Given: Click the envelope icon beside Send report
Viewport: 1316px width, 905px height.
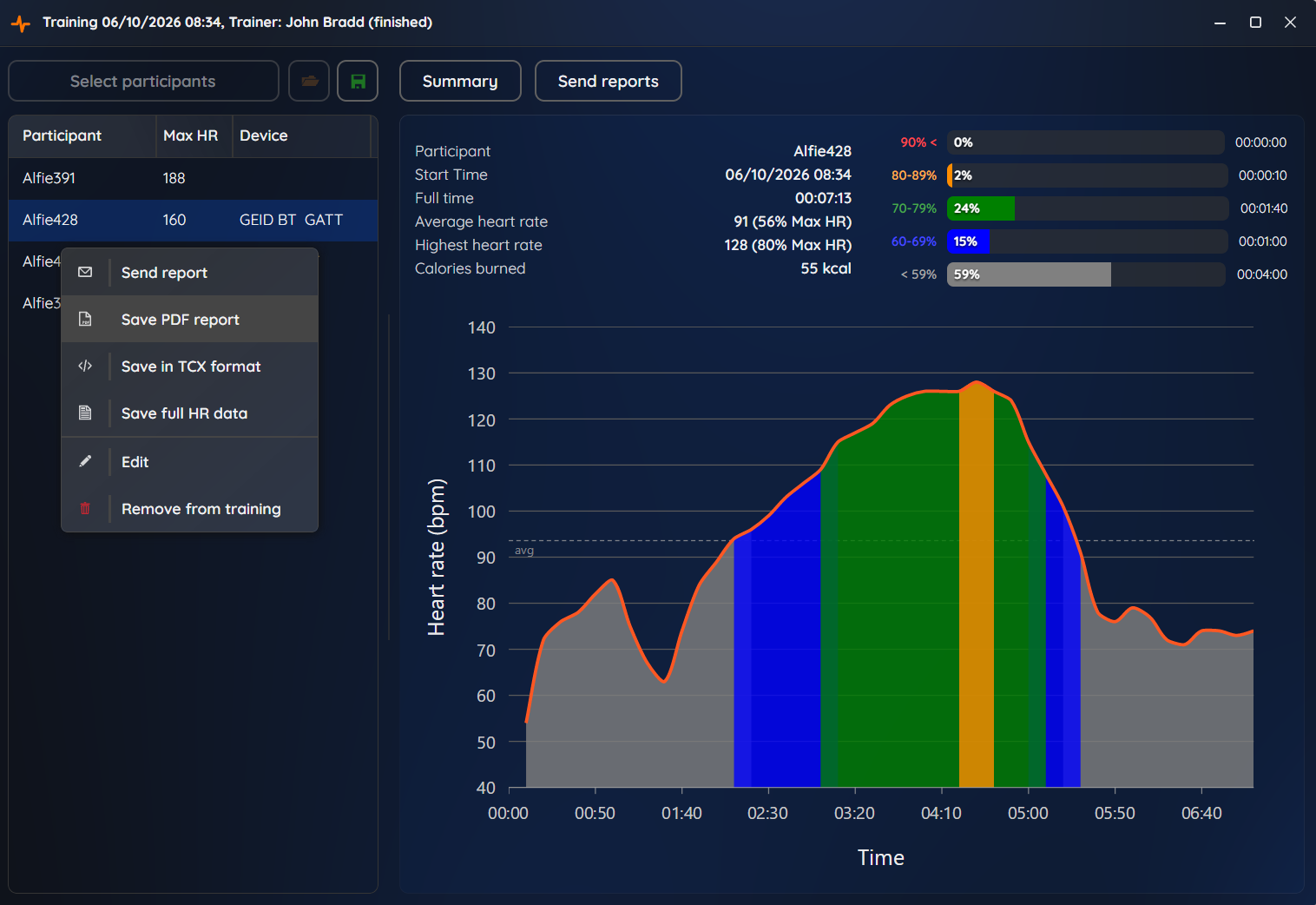Looking at the screenshot, I should [85, 273].
